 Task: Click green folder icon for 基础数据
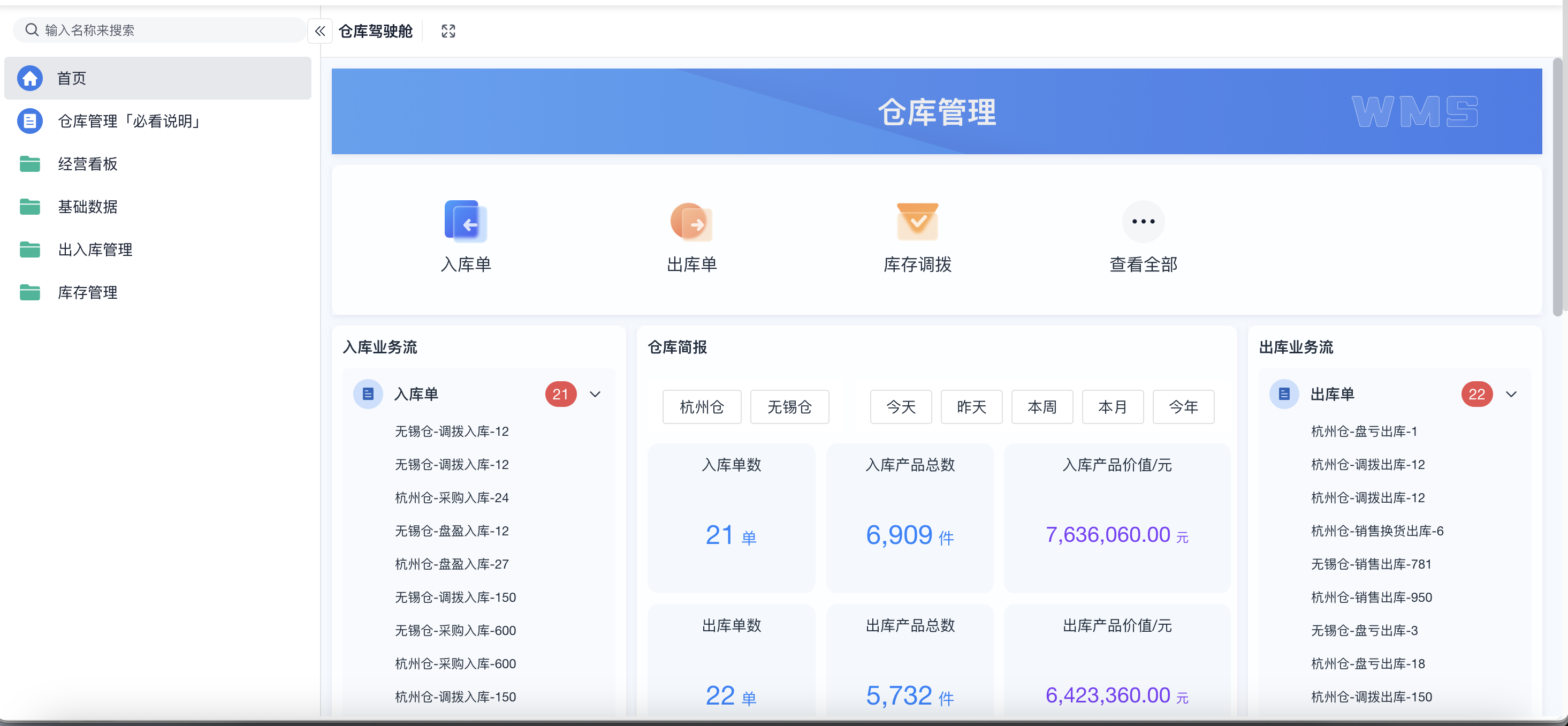(30, 207)
